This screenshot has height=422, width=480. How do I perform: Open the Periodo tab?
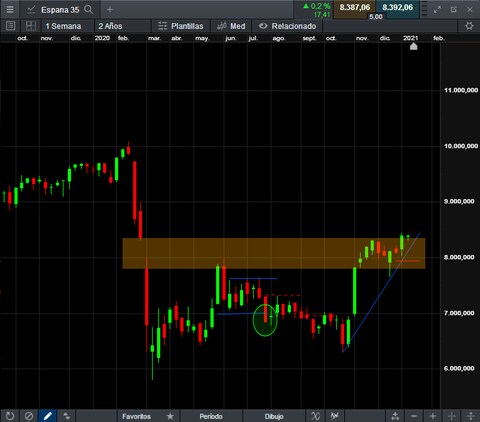(211, 416)
